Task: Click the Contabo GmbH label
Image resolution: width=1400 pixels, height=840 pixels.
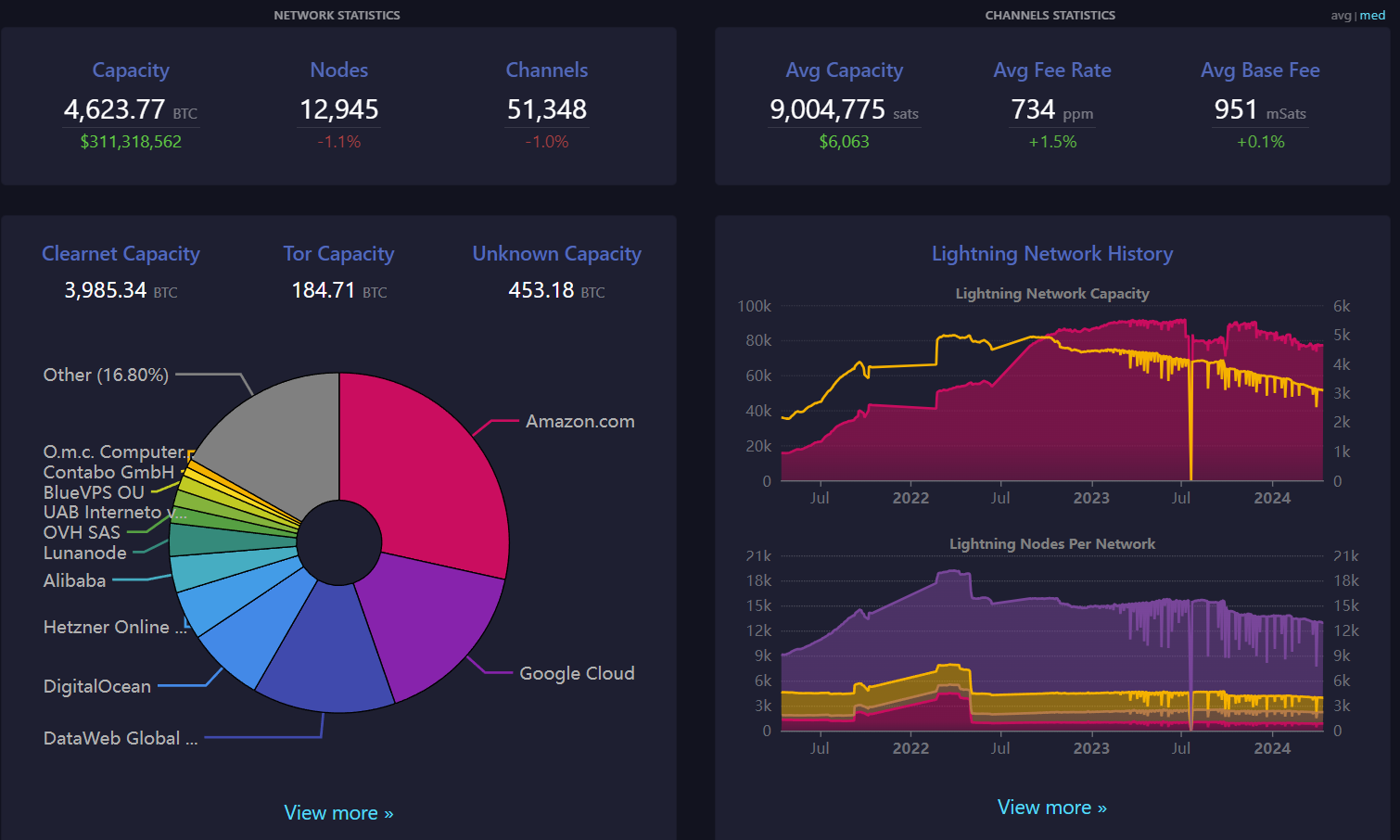Action: coord(108,473)
